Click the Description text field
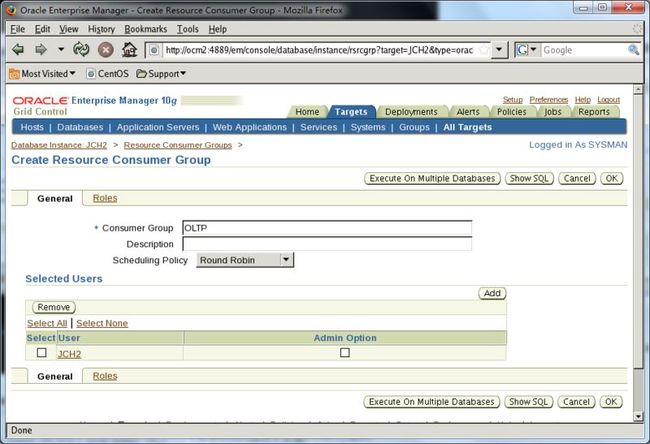Viewport: 650px width, 444px height. click(x=327, y=244)
